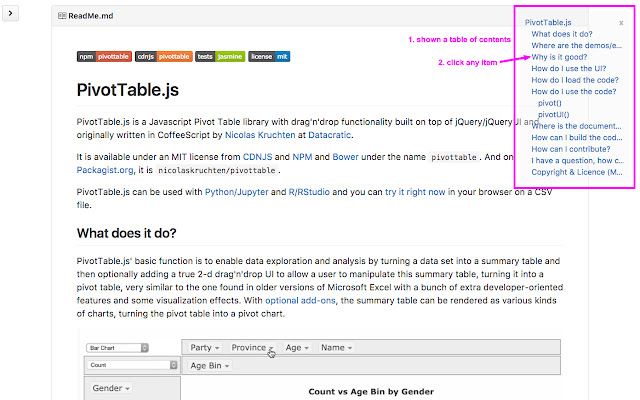The width and height of the screenshot is (640, 400).
Task: Click the 'Count vs Age Bin by Gender' title
Action: pos(371,392)
